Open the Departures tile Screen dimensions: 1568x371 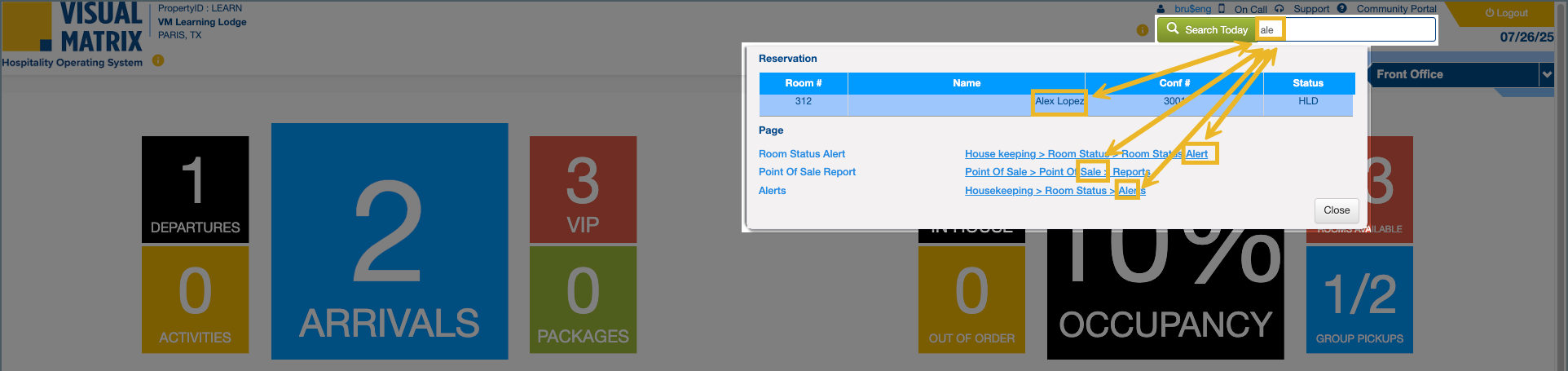coord(195,189)
